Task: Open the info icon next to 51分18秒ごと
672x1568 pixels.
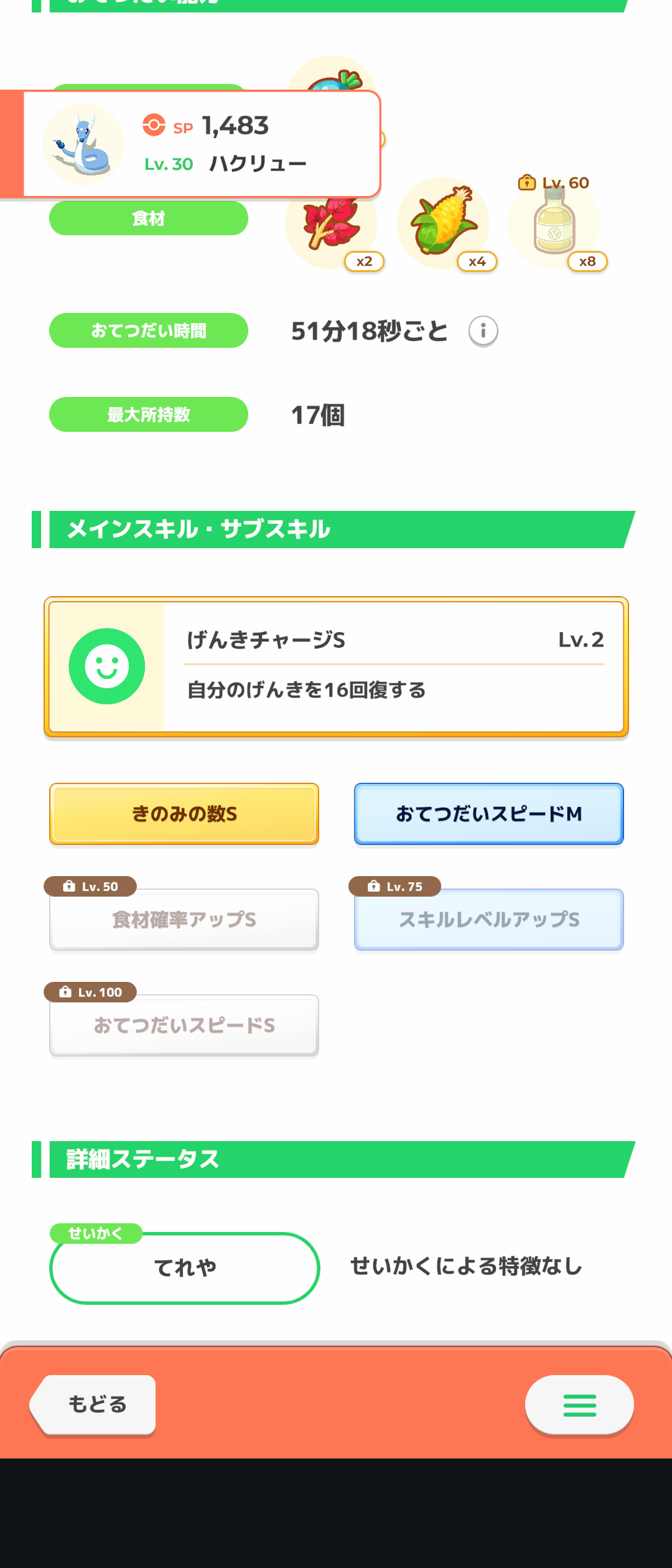Action: [483, 331]
